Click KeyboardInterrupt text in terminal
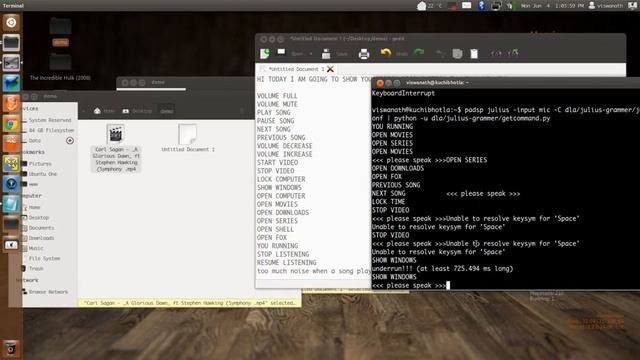 403,93
